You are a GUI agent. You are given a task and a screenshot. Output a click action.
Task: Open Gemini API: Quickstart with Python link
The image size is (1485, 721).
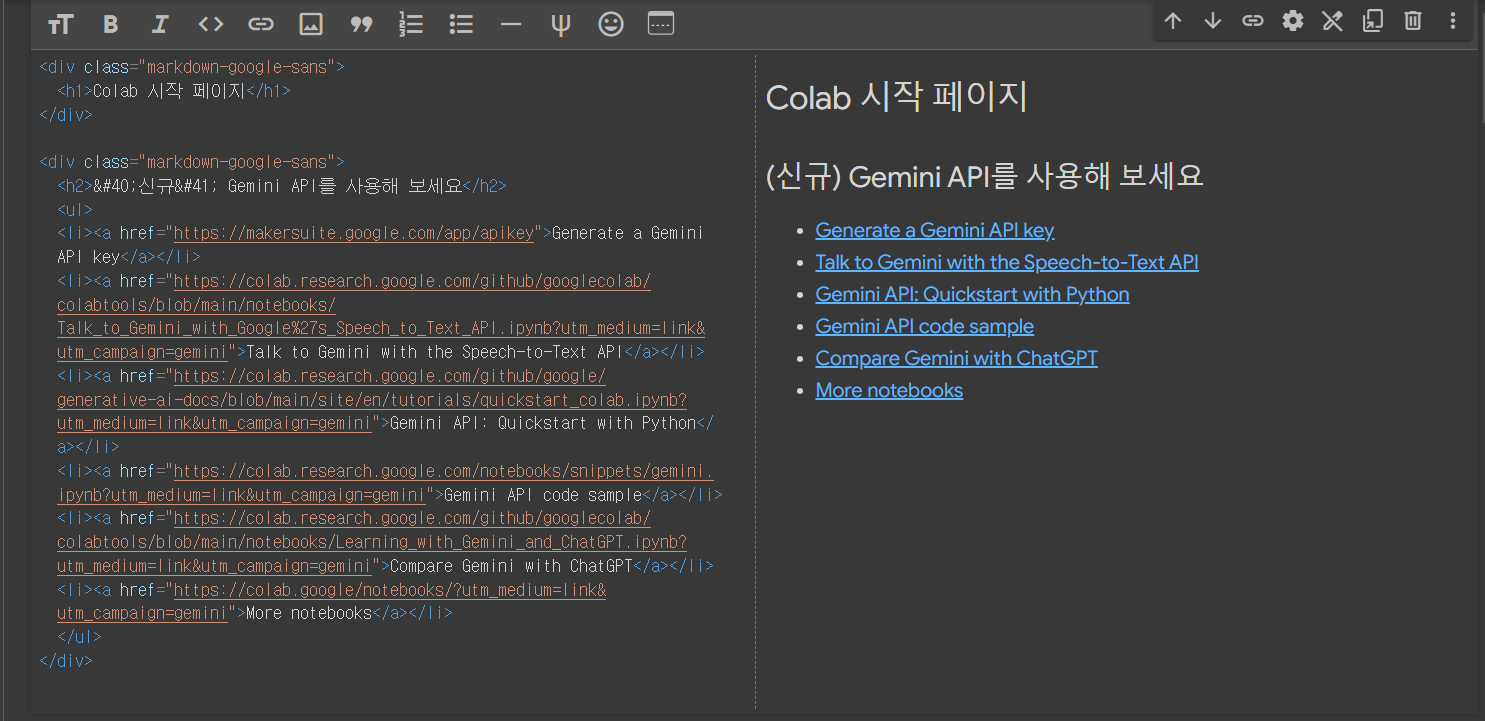[972, 294]
